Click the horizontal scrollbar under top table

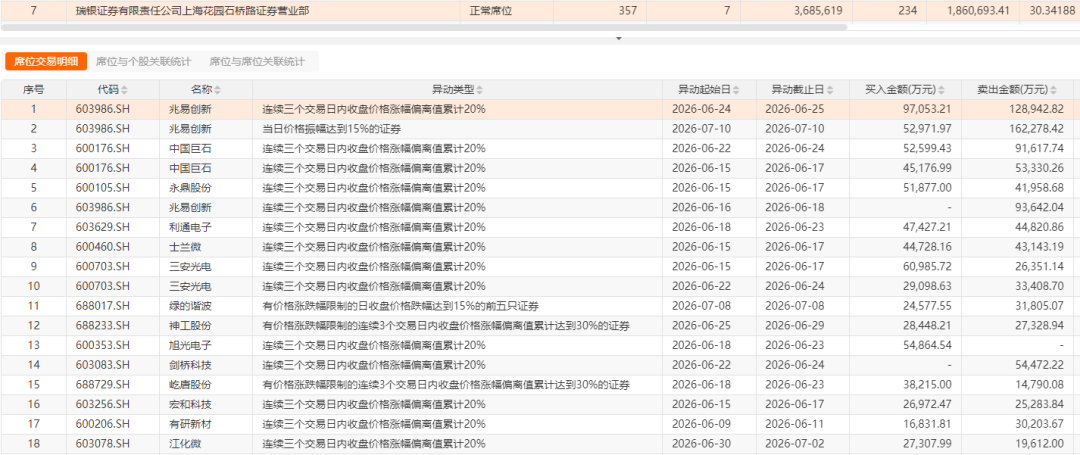click(x=424, y=28)
